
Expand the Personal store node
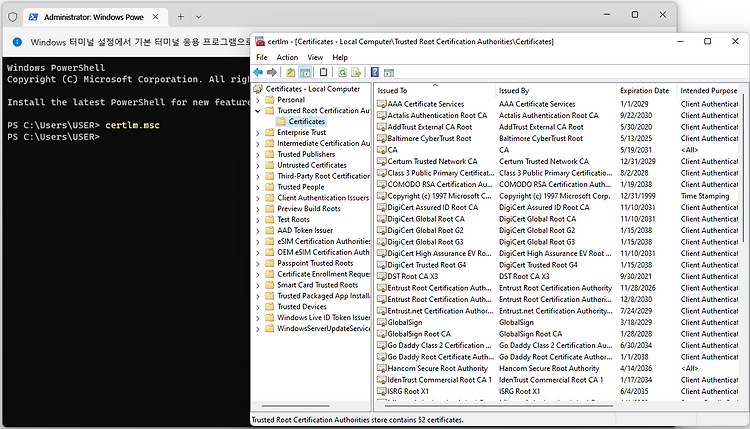click(258, 100)
